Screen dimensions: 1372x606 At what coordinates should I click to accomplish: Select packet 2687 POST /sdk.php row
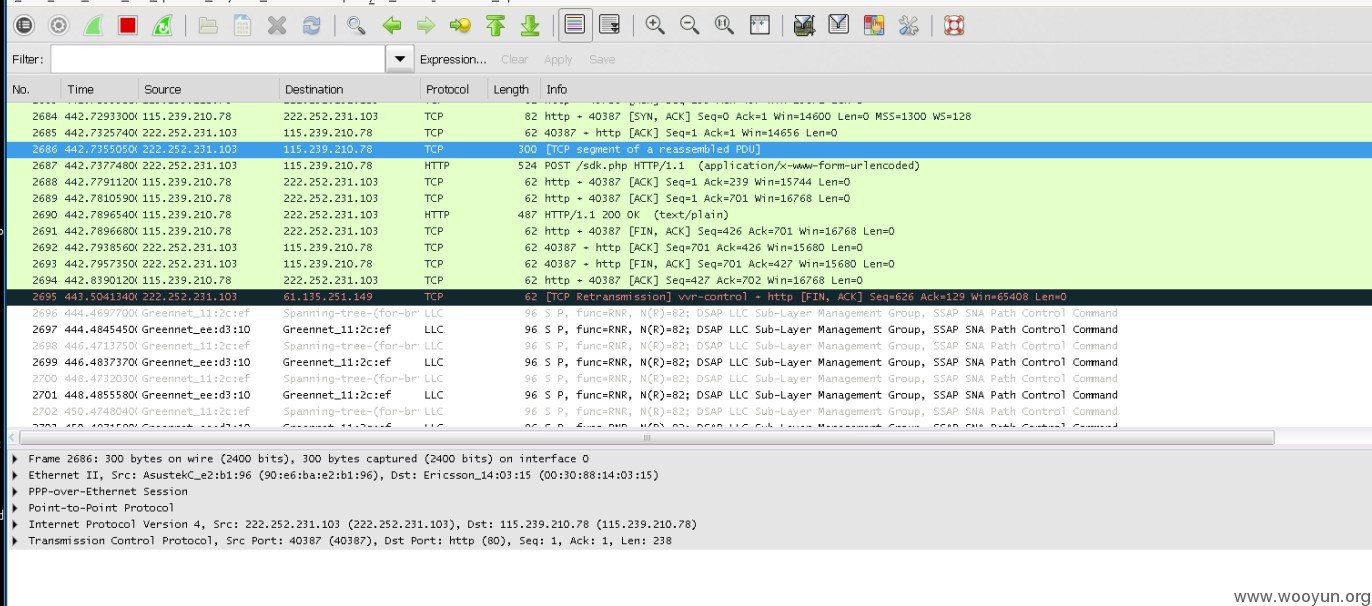pyautogui.click(x=689, y=165)
